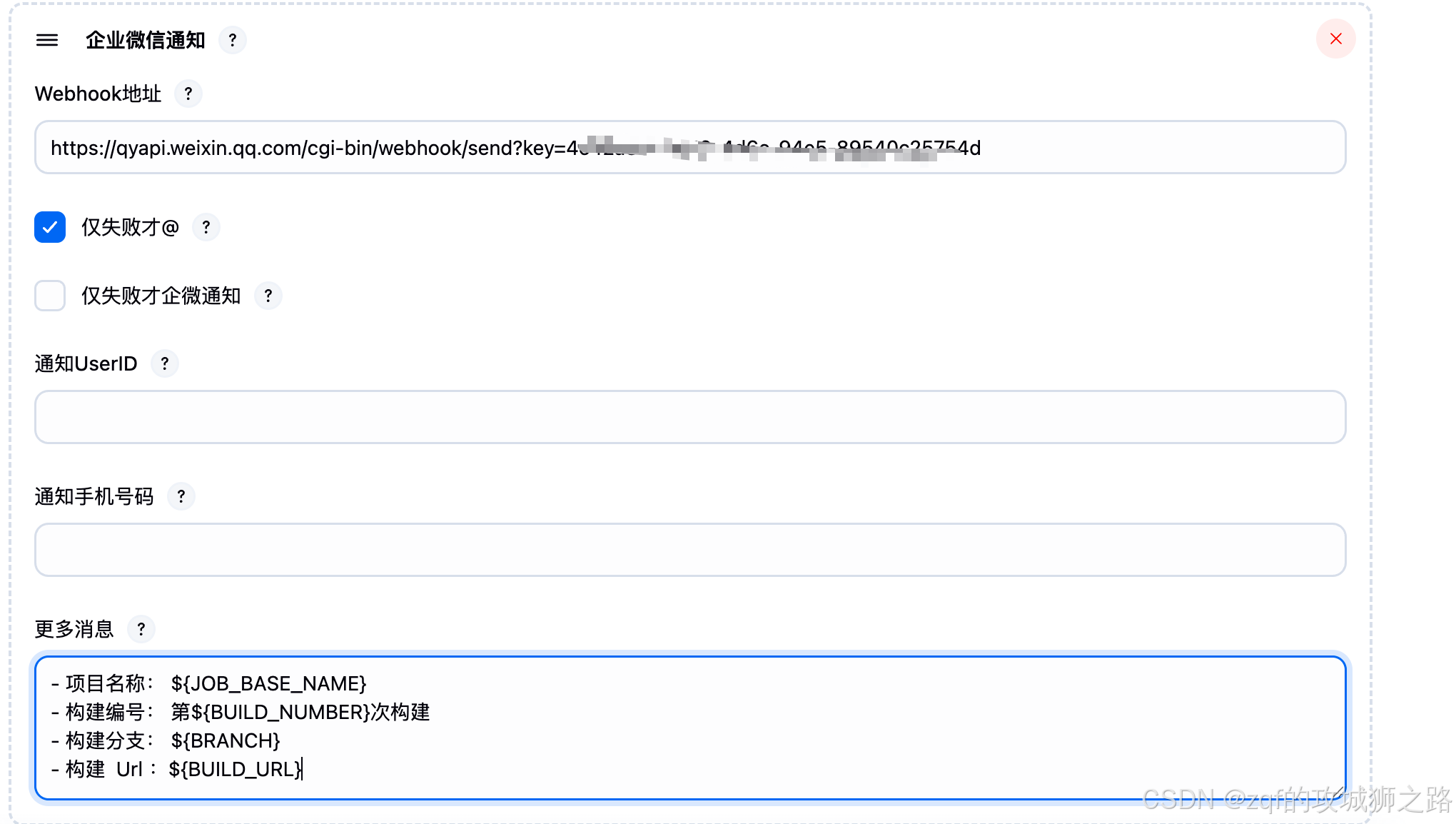1456x824 pixels.
Task: Open help icon beside 仅失败才@
Action: [x=206, y=227]
